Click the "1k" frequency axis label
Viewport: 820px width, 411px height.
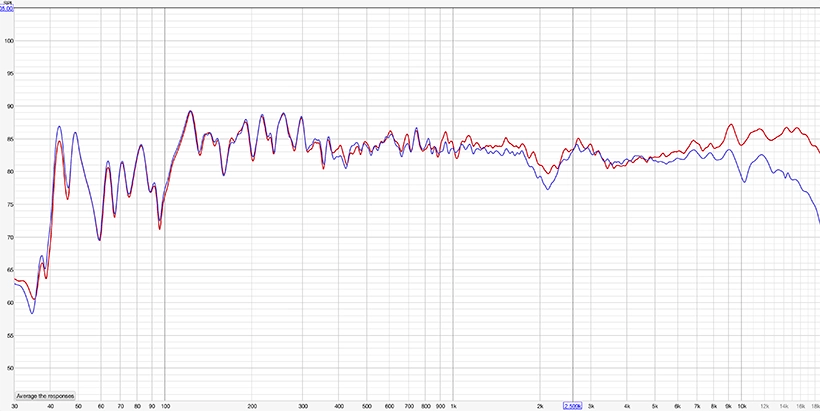point(453,406)
